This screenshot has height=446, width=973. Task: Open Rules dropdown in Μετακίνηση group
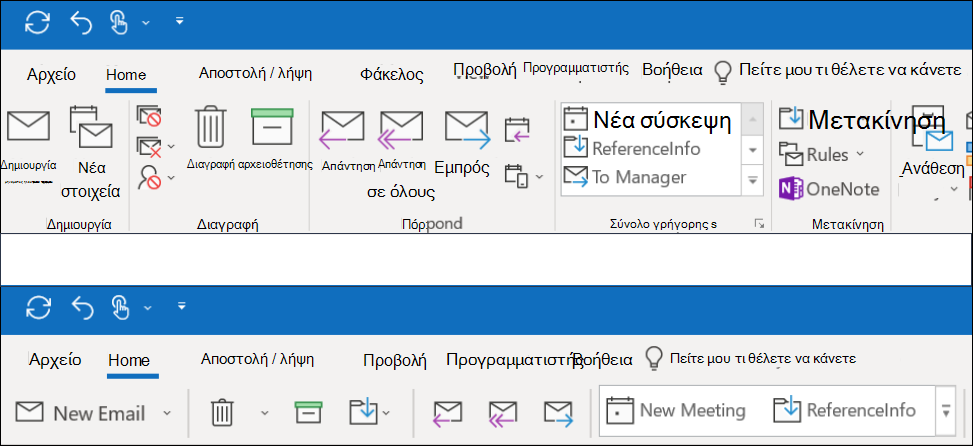(821, 154)
